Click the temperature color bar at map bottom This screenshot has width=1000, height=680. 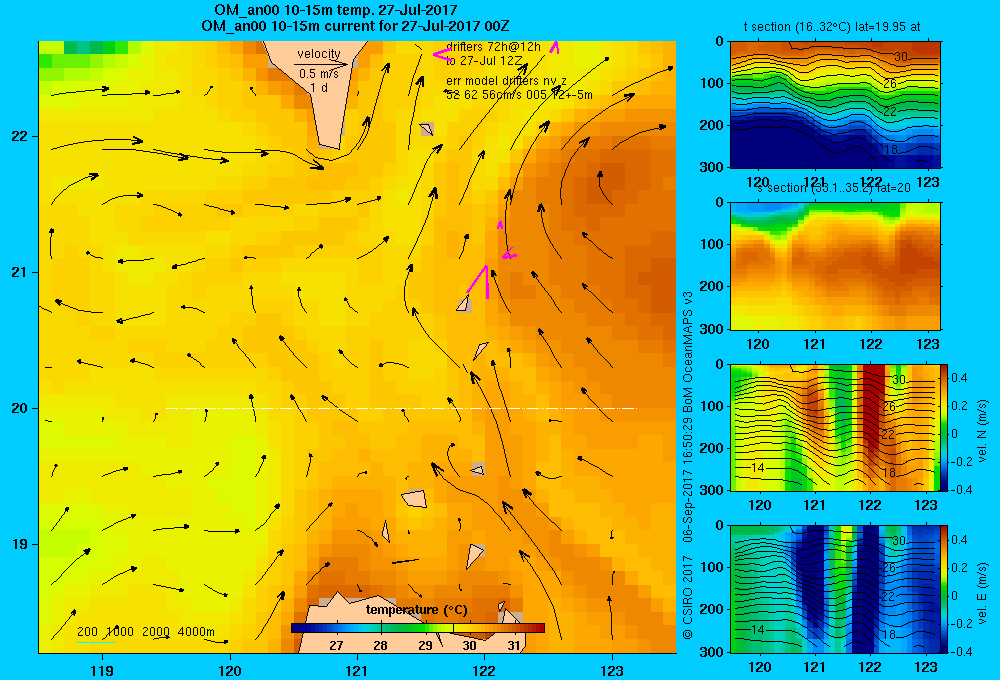418,628
